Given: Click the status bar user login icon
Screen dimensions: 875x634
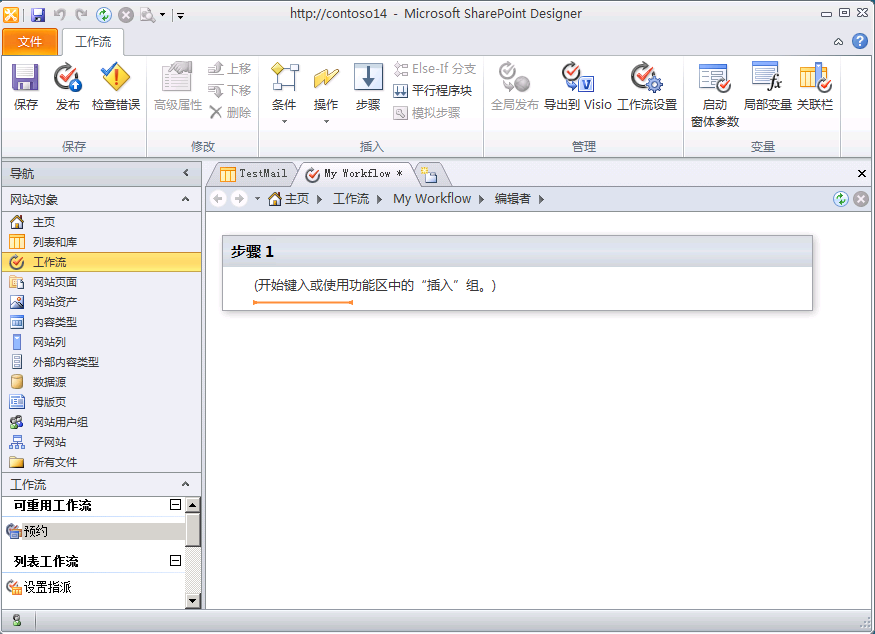Looking at the screenshot, I should pos(17,620).
